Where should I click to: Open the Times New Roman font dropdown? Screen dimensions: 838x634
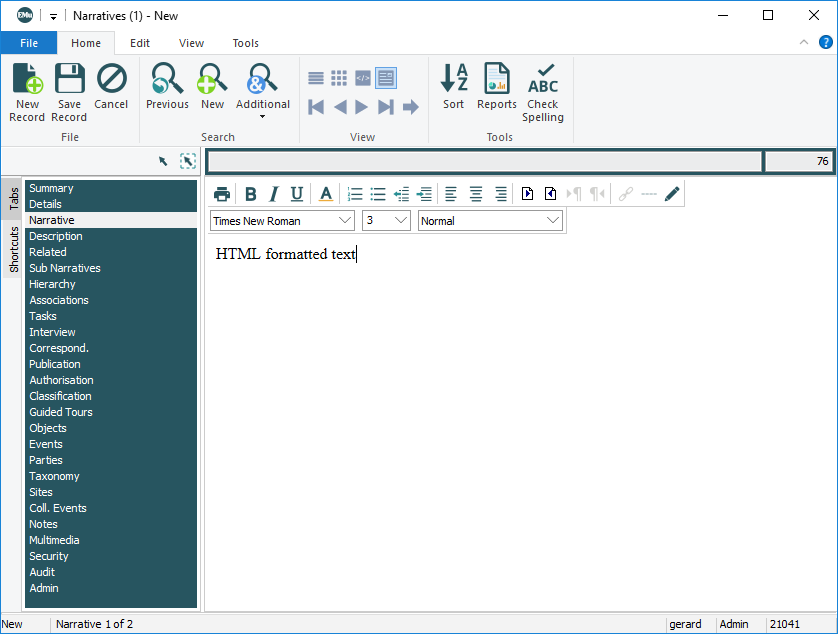282,221
